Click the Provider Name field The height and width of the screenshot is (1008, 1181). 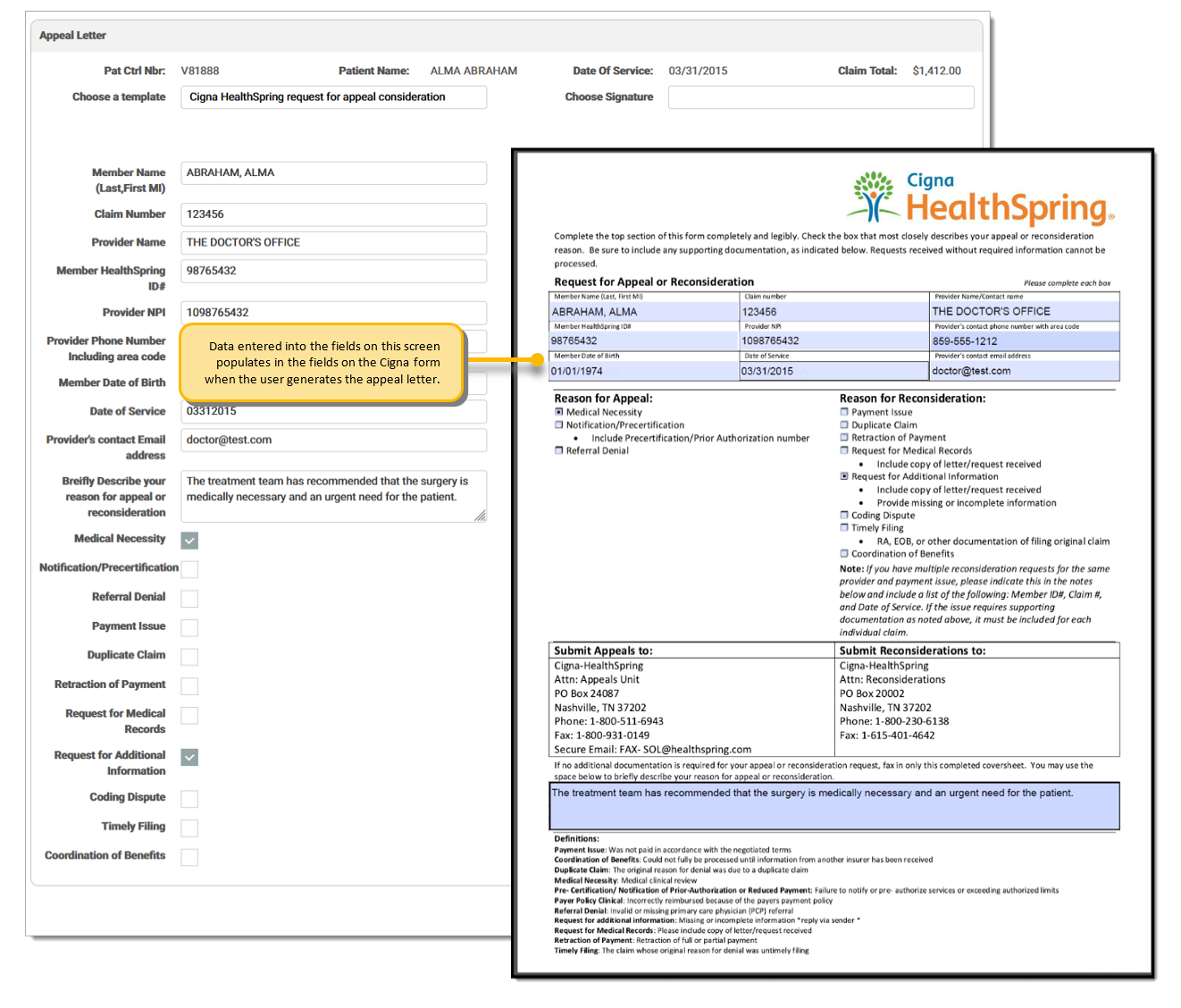333,242
